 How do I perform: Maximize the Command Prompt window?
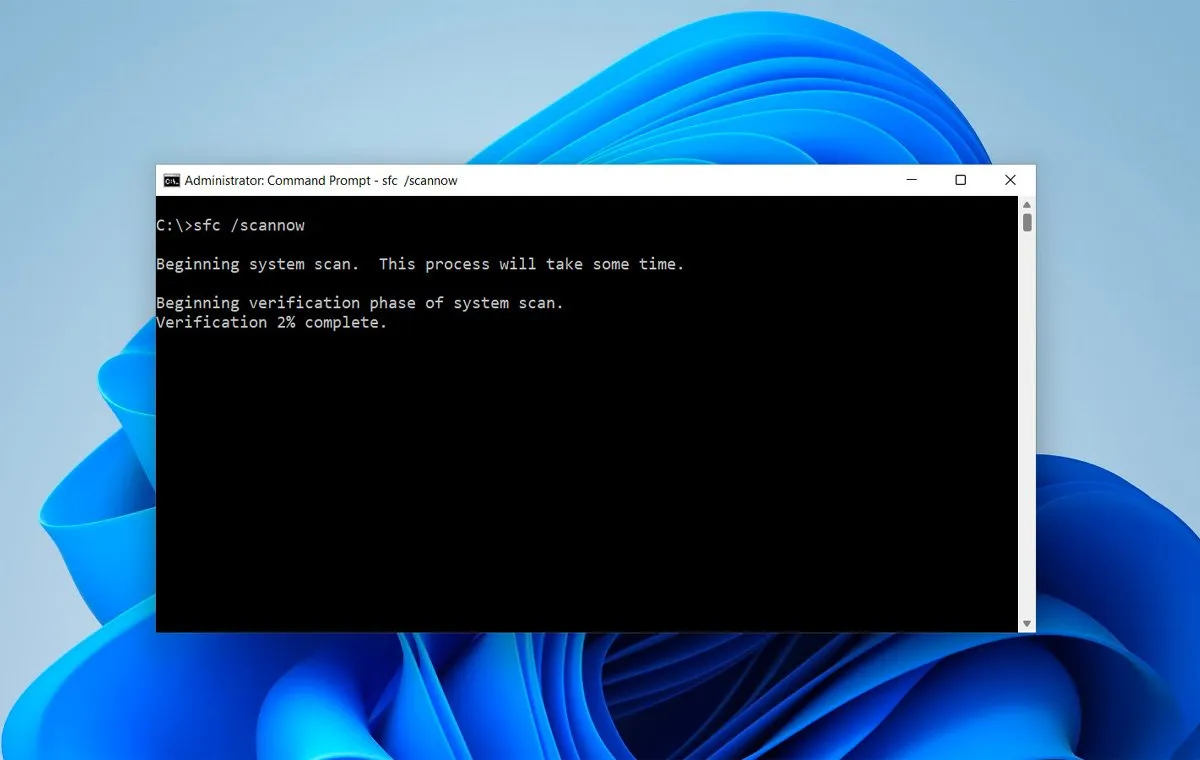(x=960, y=181)
